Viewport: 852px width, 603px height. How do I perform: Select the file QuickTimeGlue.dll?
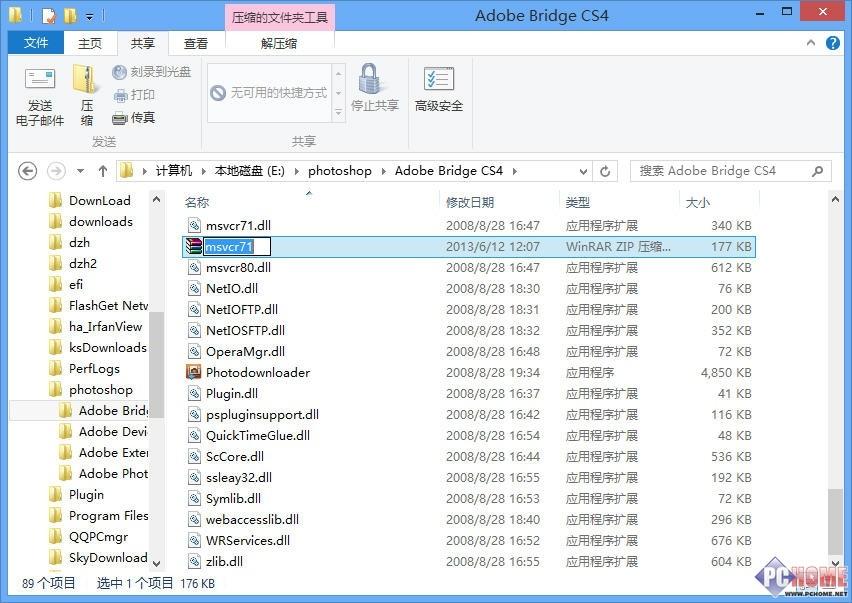click(258, 435)
